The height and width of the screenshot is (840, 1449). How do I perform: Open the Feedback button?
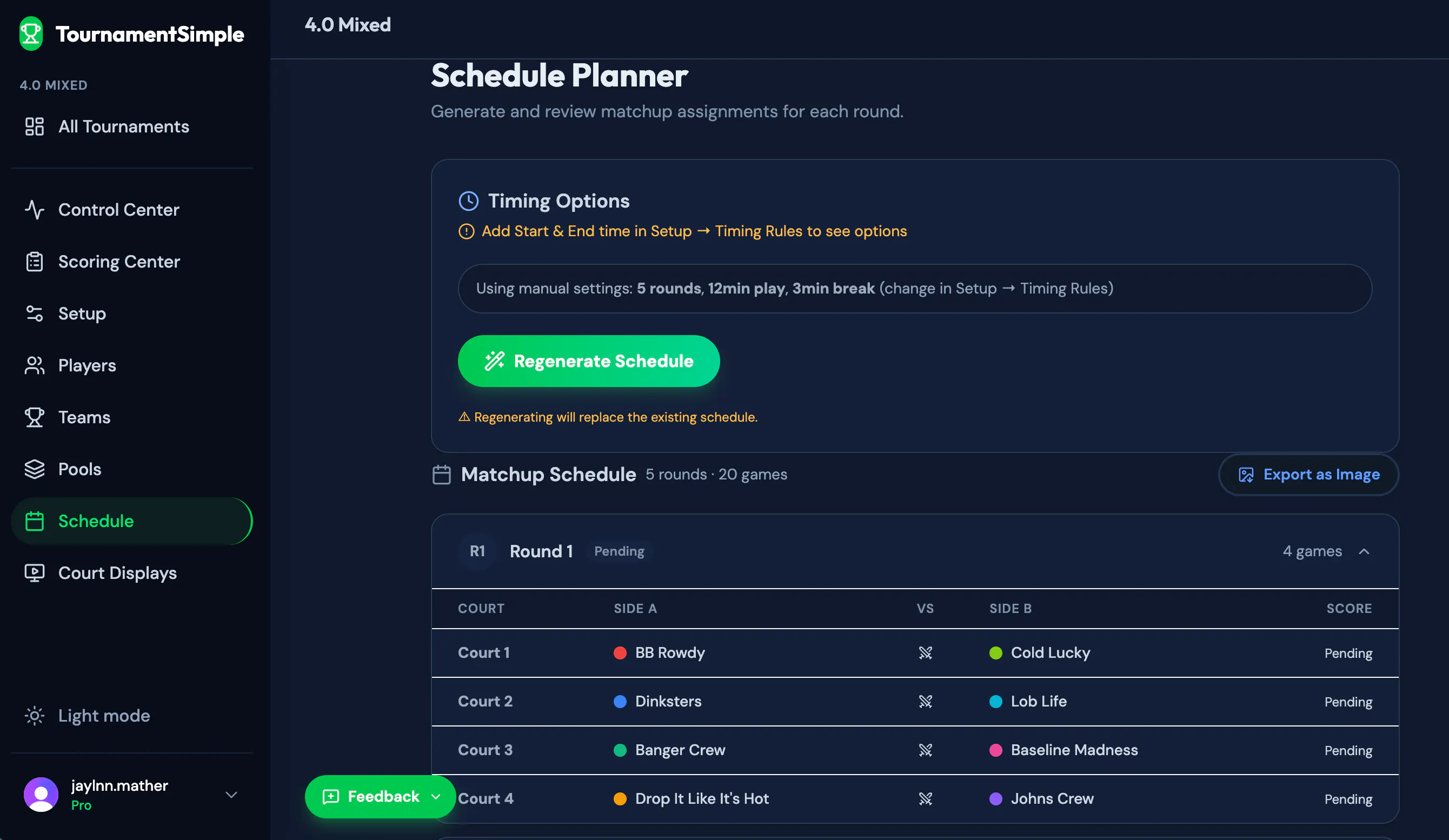380,797
